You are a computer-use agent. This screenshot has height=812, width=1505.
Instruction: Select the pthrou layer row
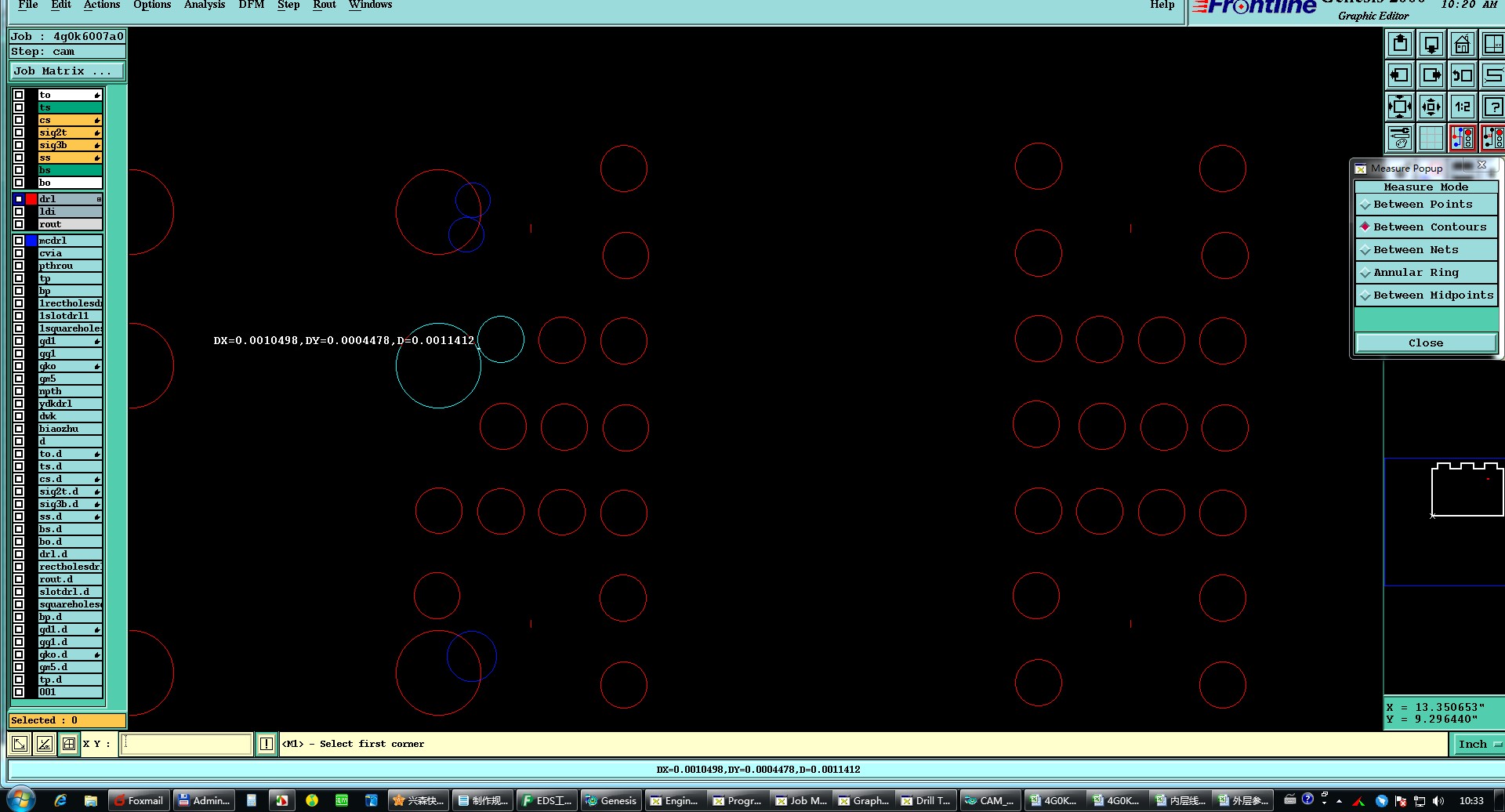pyautogui.click(x=70, y=266)
